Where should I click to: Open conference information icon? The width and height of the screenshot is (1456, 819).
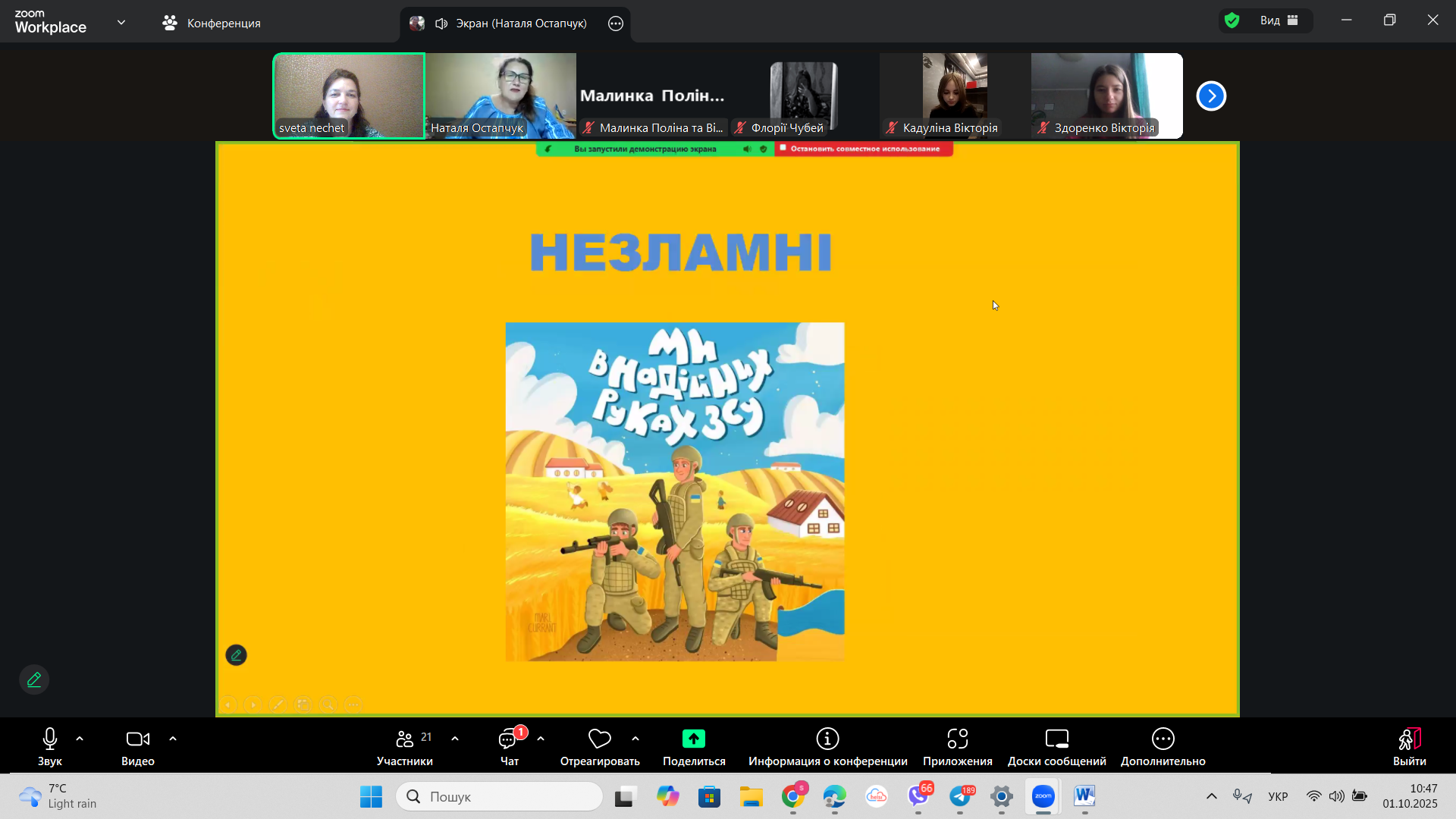827,739
